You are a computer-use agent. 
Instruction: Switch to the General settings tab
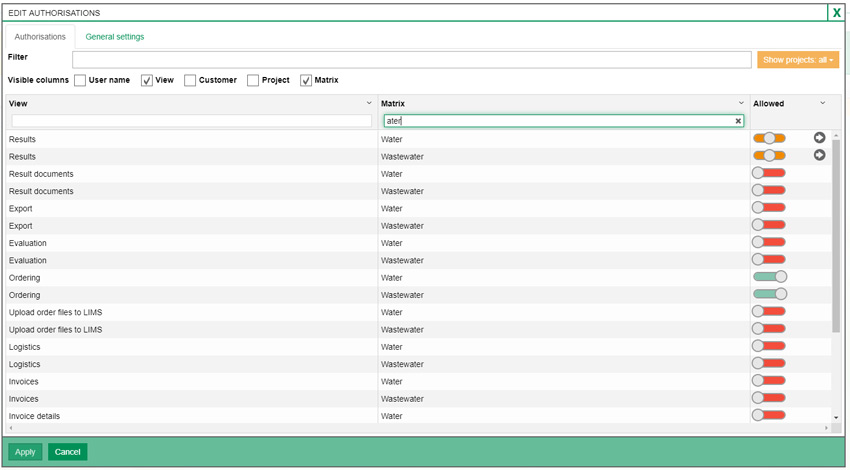115,37
